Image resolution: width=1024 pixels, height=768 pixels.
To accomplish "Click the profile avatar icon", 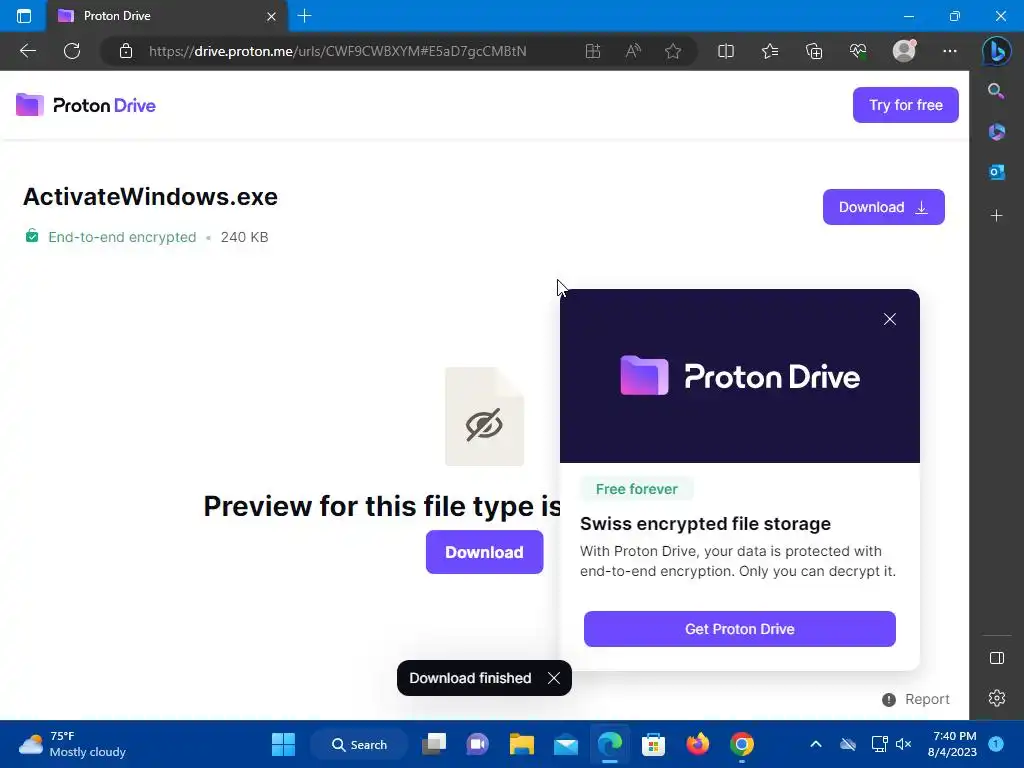I will 904,50.
